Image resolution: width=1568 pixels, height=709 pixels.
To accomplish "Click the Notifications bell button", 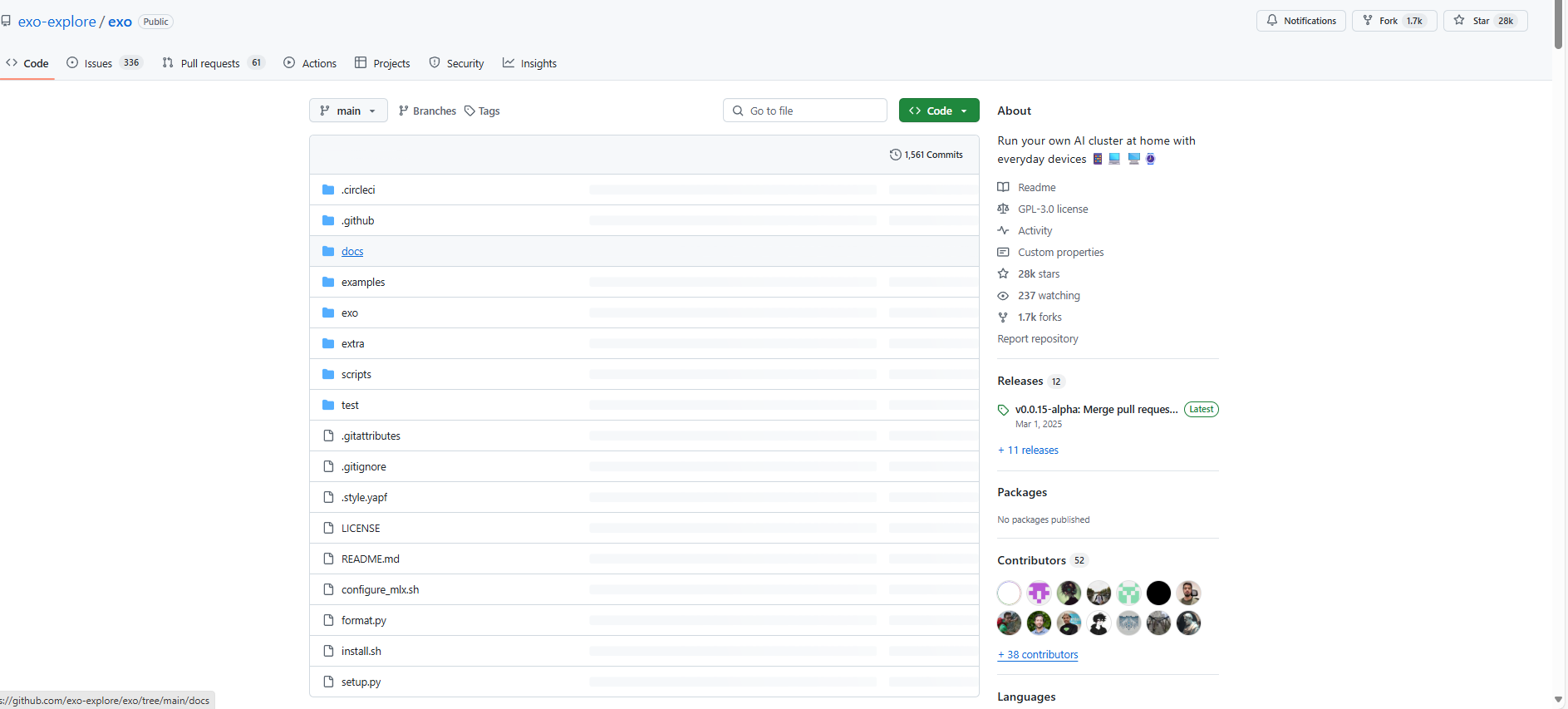I will 1301,21.
